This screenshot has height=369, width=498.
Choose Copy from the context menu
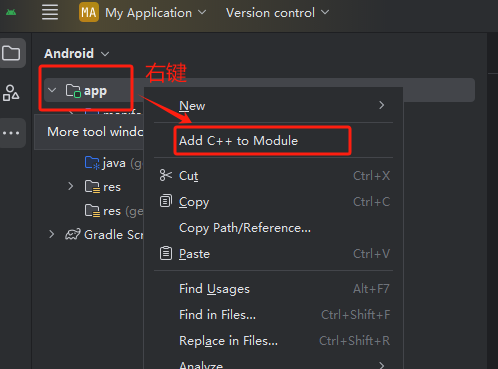273,201
